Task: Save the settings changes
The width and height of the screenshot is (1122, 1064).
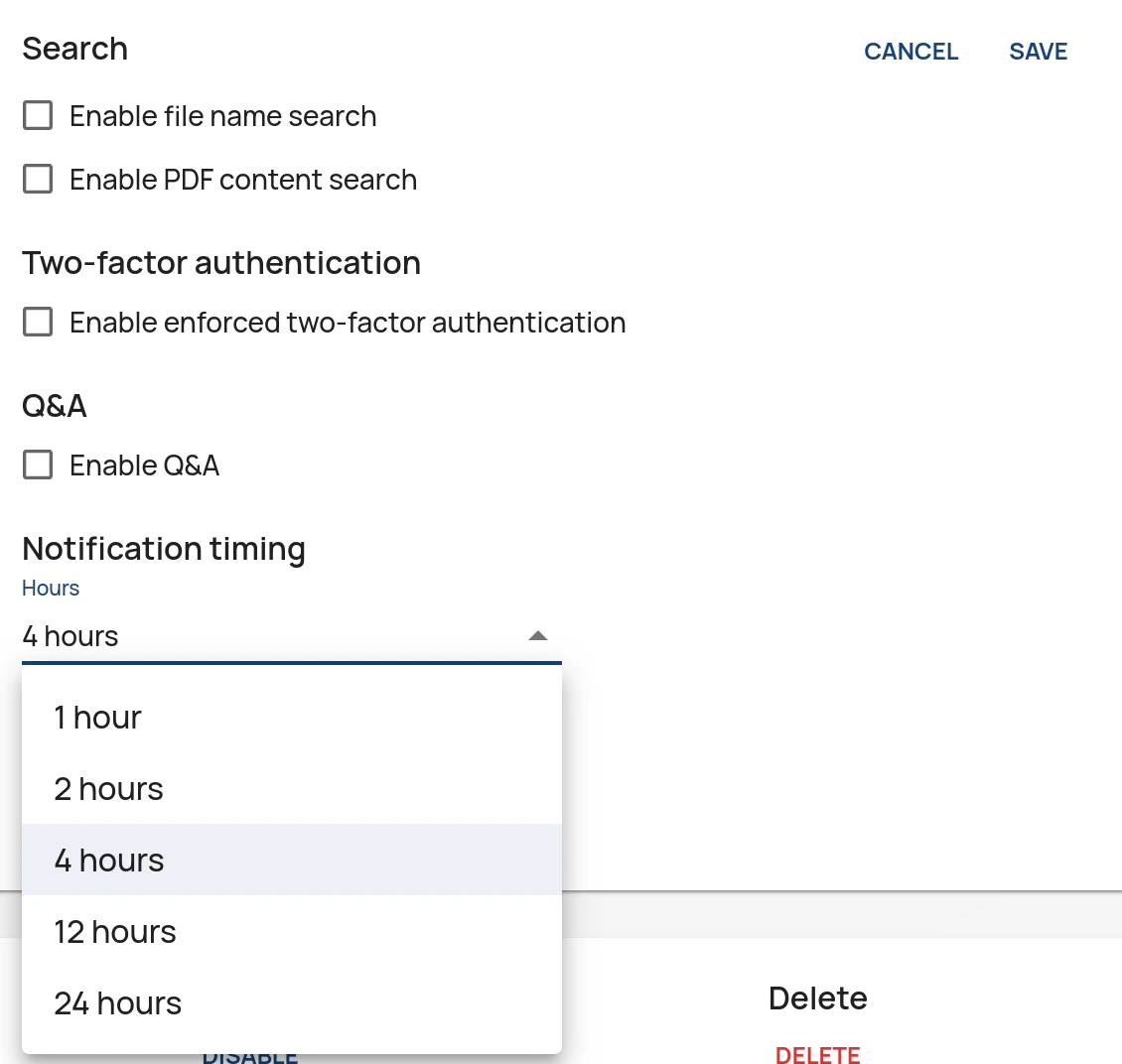Action: pos(1039,51)
